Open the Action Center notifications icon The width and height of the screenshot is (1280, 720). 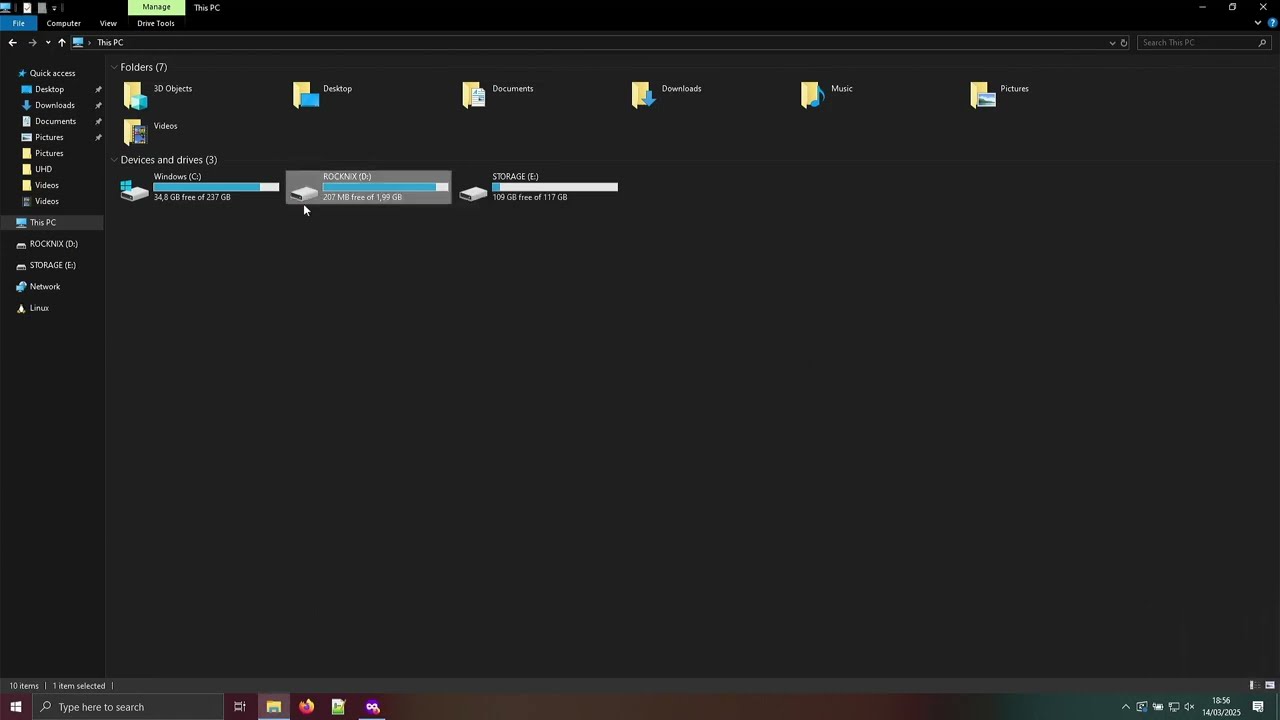[1259, 707]
